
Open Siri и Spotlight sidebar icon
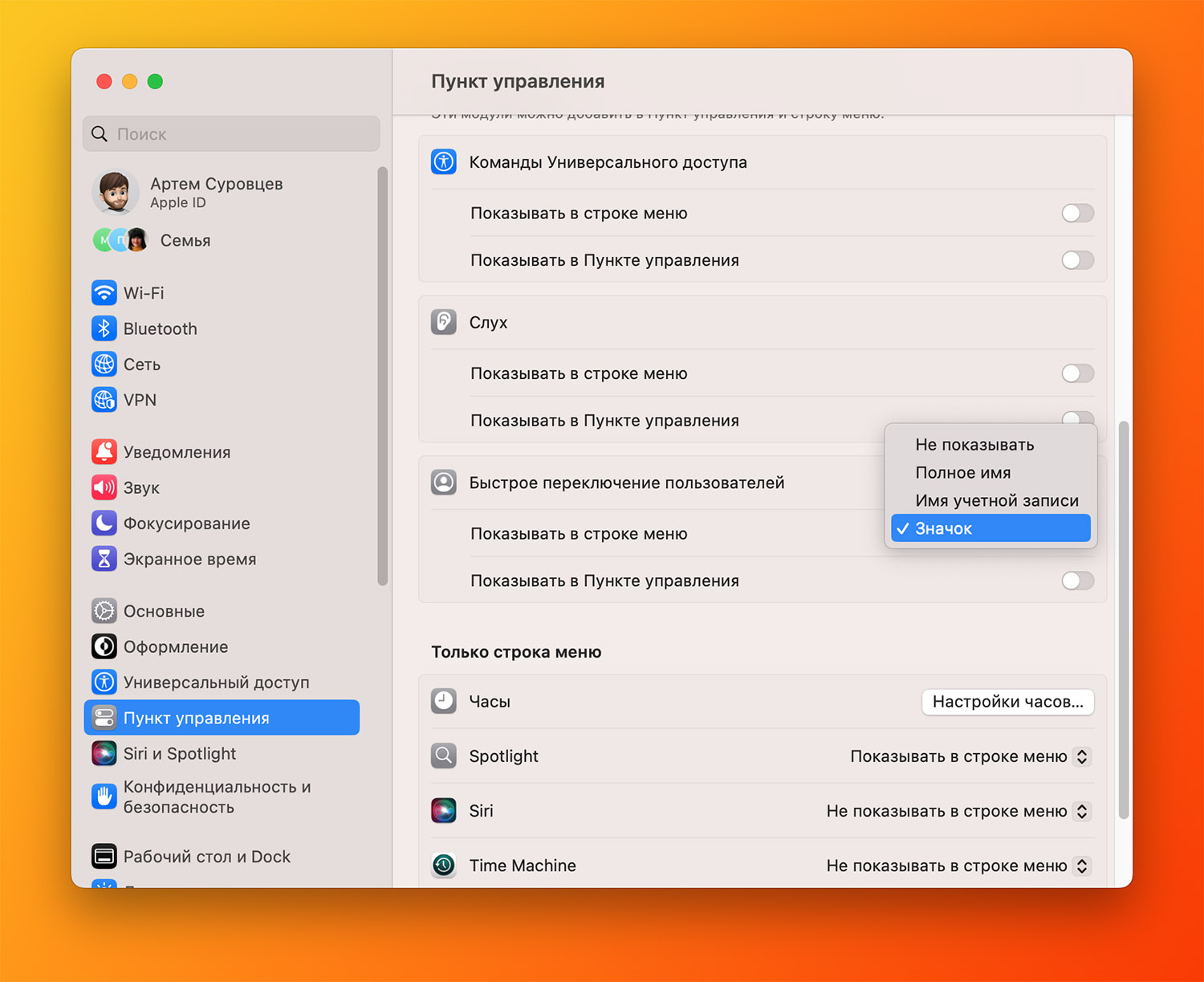pyautogui.click(x=104, y=753)
